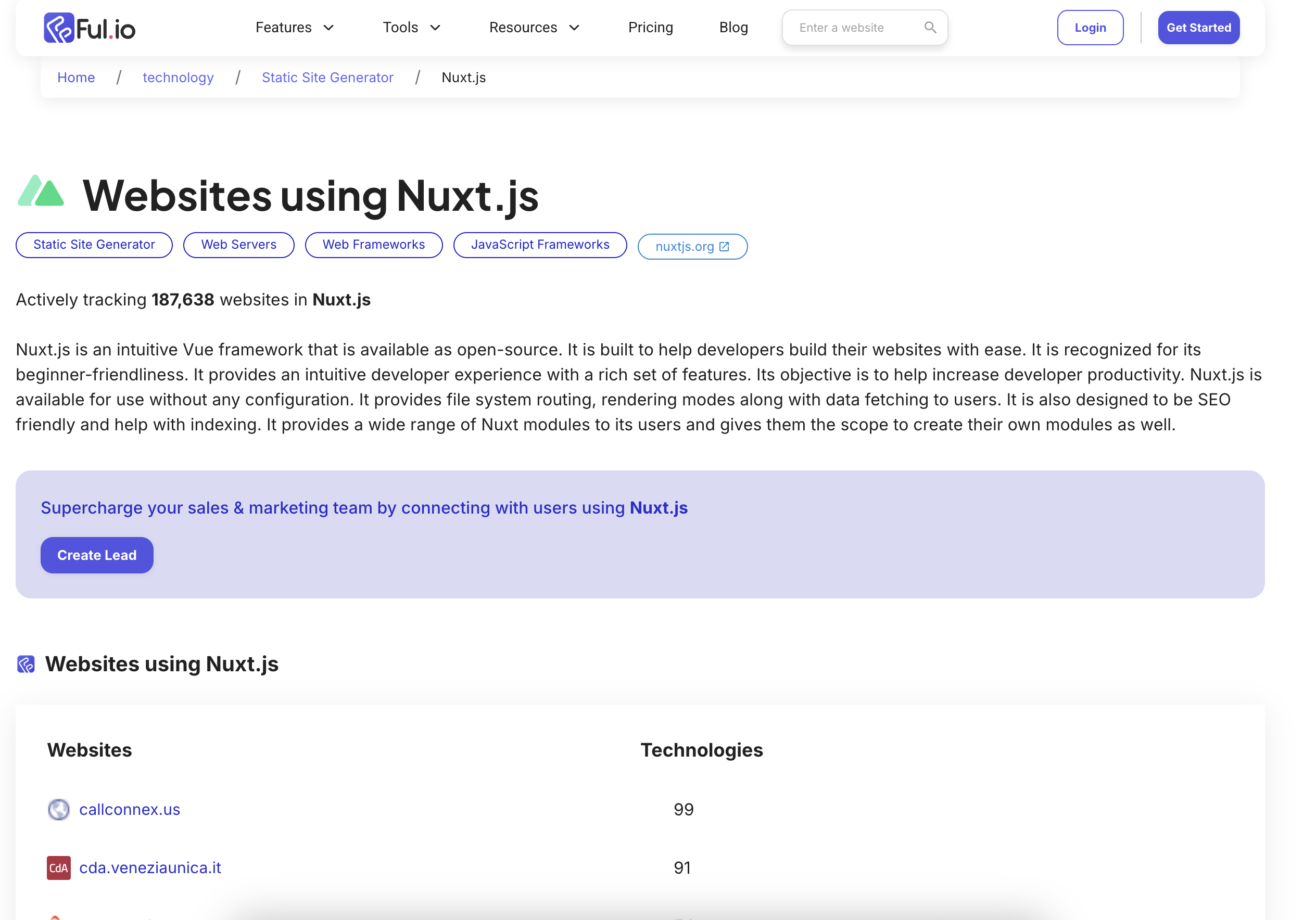Click the Create Lead button
Screen dimensions: 1316x920
tap(97, 555)
